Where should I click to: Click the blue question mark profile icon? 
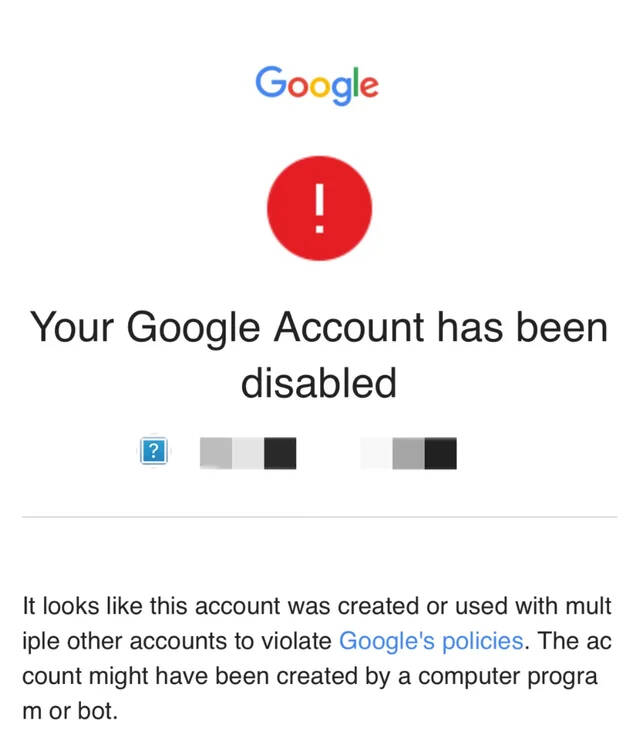point(153,452)
